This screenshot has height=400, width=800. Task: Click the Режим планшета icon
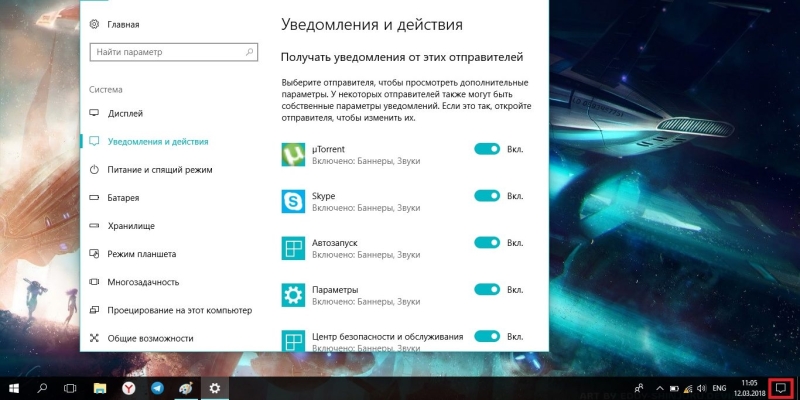[94, 254]
